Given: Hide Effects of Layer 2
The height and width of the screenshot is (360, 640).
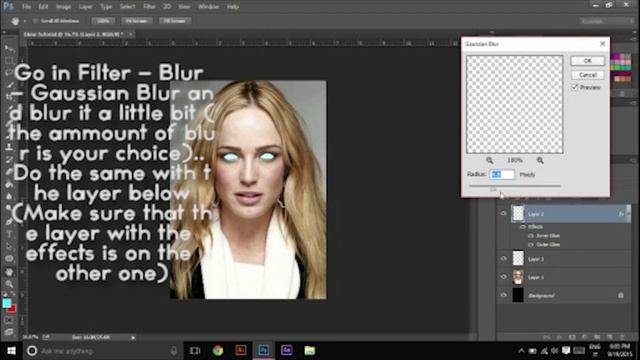Looking at the screenshot, I should 523,227.
